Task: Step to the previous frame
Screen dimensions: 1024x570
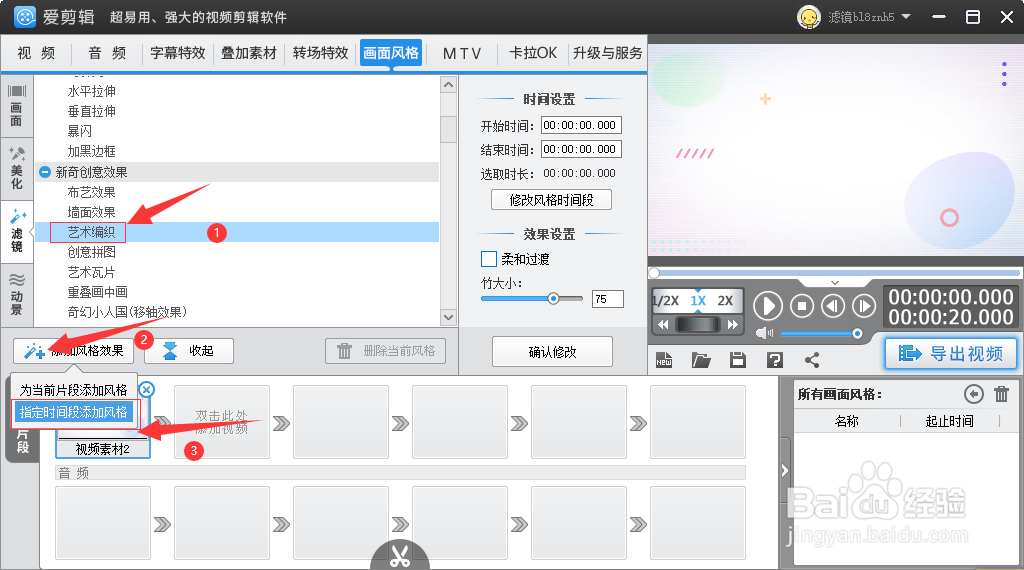Action: 833,306
